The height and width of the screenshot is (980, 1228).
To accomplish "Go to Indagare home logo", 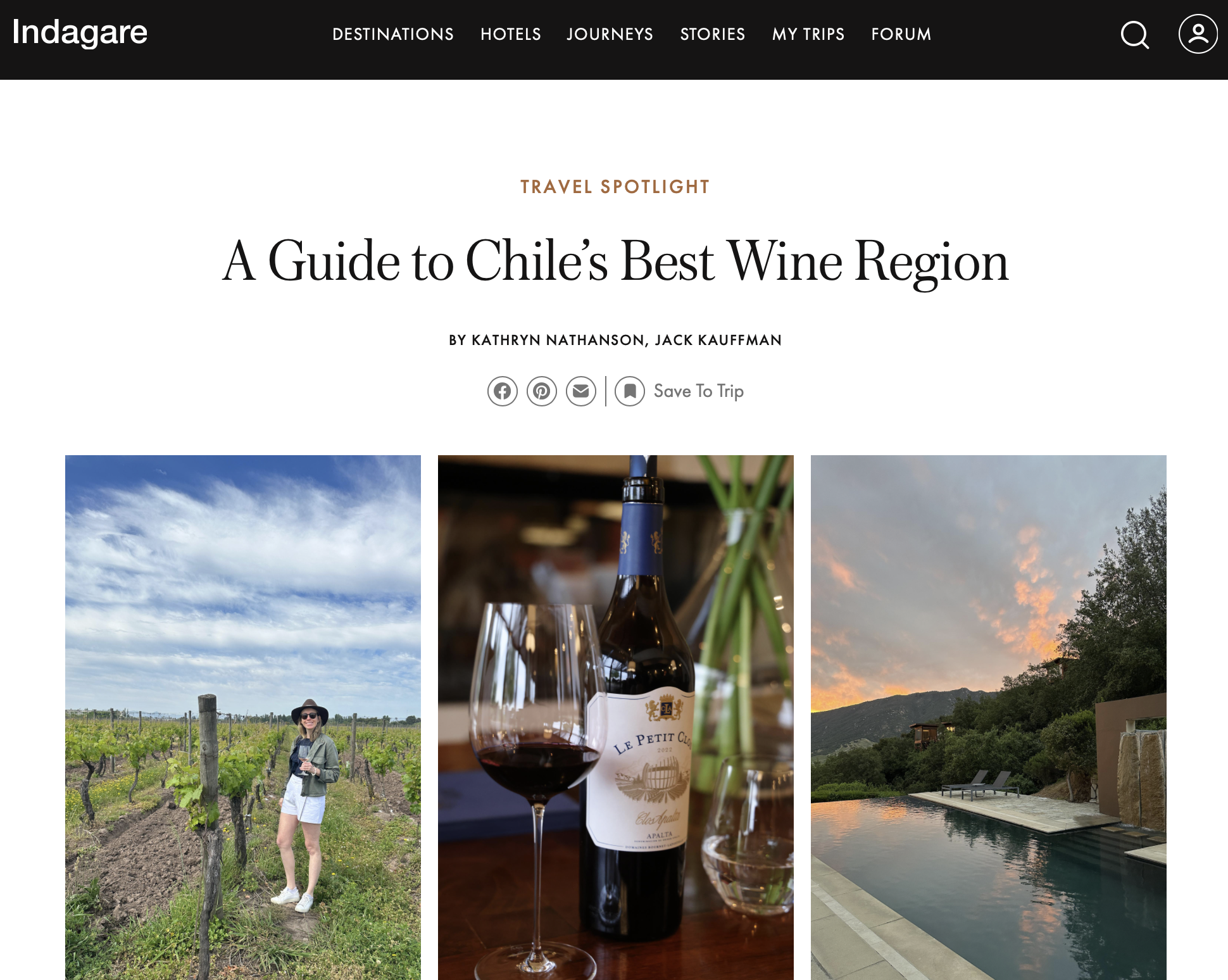I will click(80, 32).
